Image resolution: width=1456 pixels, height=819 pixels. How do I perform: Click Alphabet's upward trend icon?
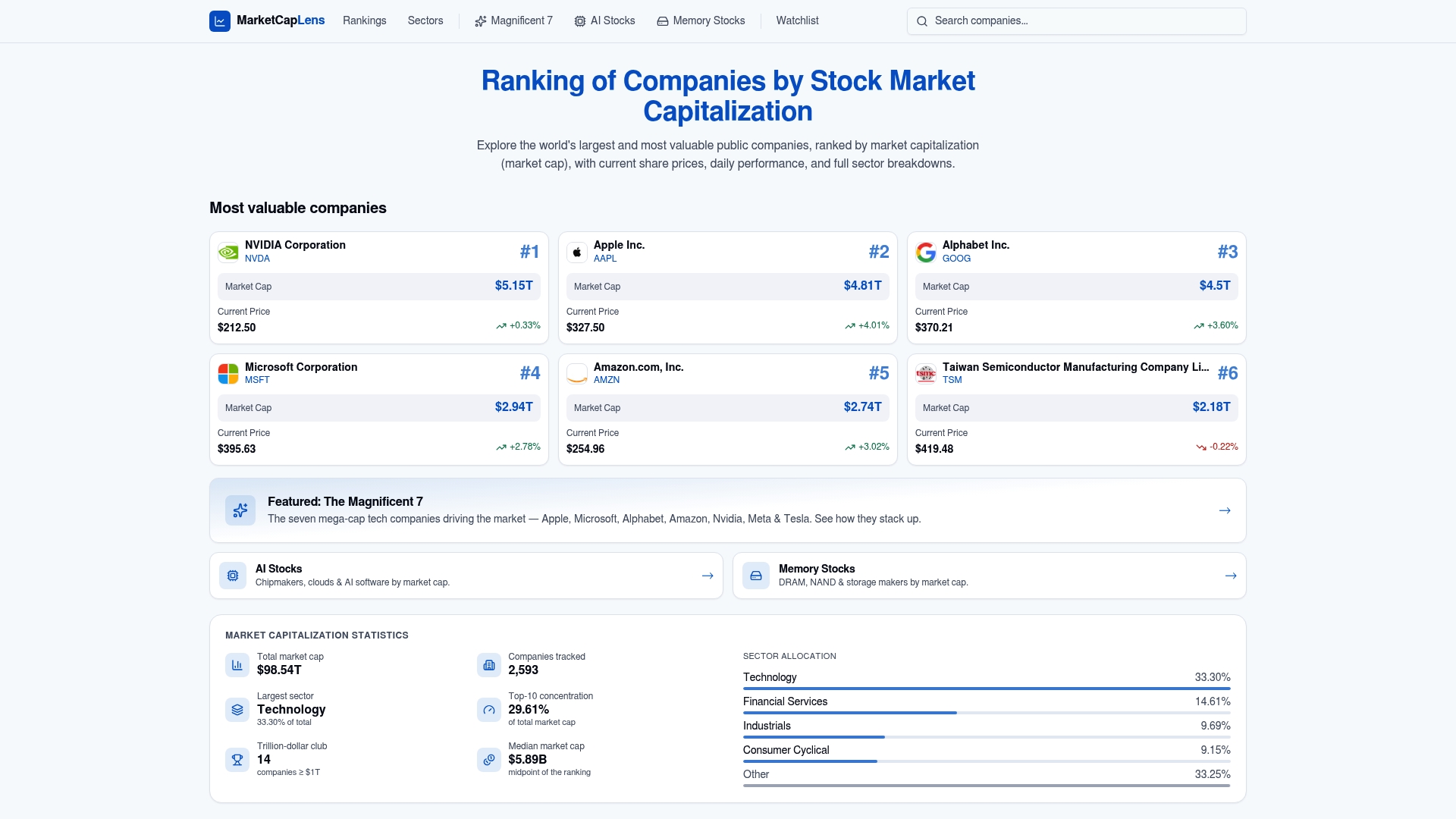coord(1199,326)
